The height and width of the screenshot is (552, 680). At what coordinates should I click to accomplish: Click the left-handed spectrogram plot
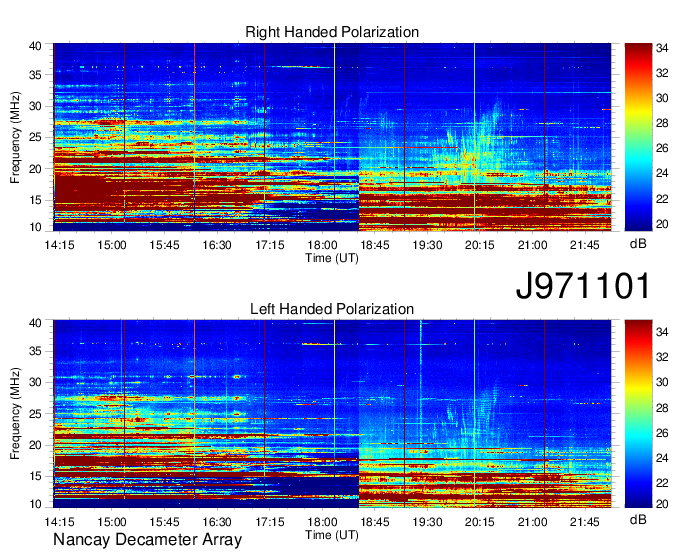click(332, 414)
